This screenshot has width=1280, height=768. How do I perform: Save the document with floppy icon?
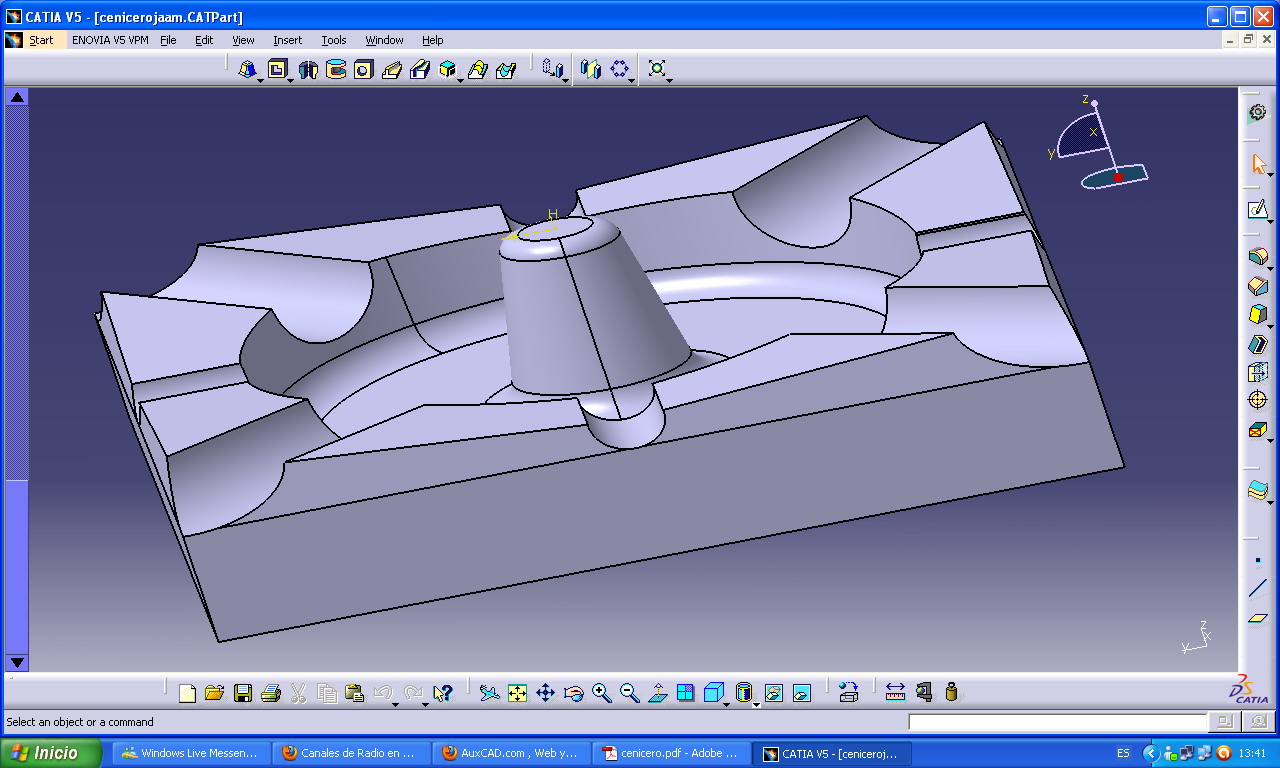pyautogui.click(x=242, y=692)
